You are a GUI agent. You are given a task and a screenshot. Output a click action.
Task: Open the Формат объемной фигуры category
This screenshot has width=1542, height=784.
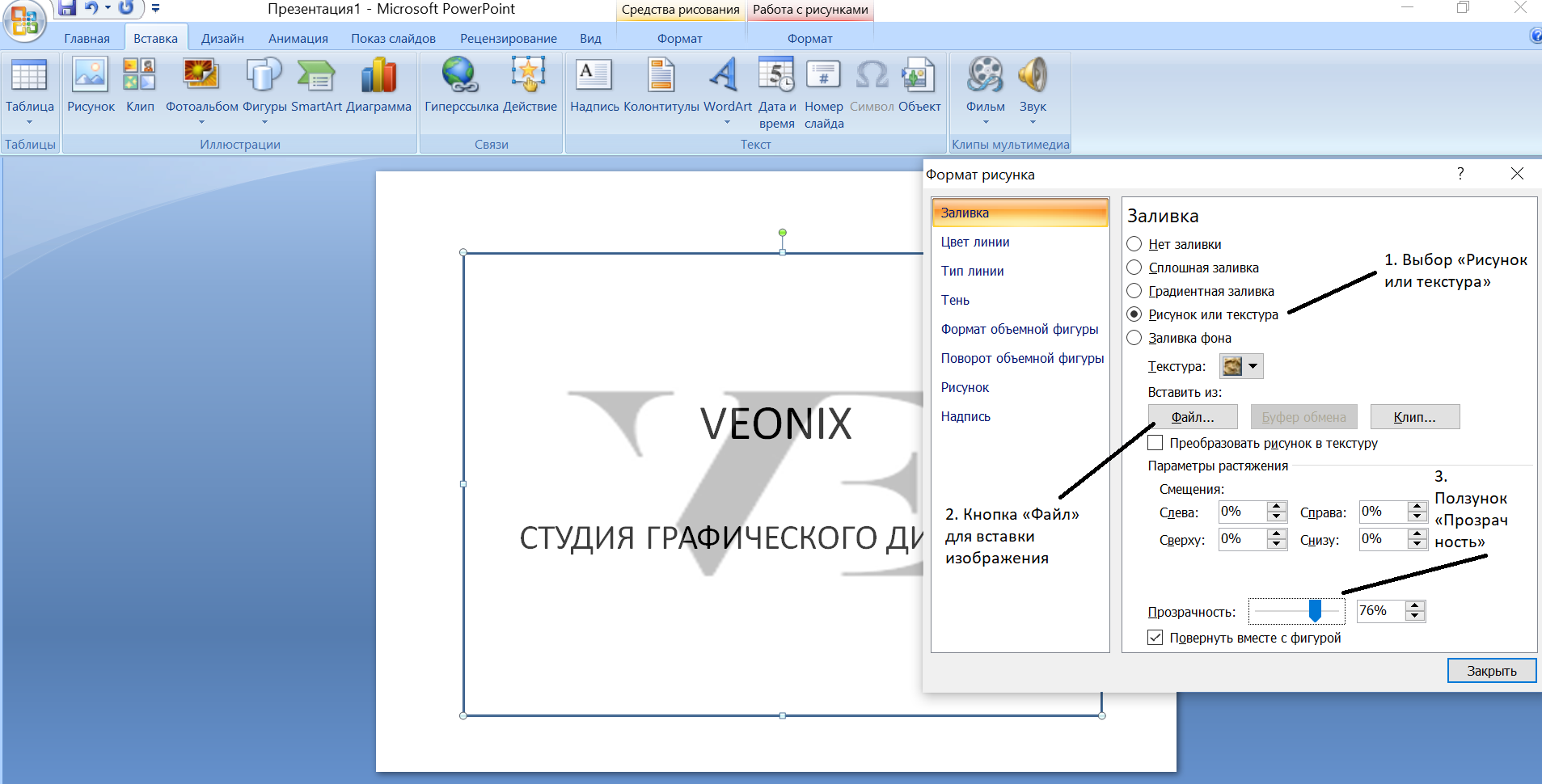[x=1020, y=329]
